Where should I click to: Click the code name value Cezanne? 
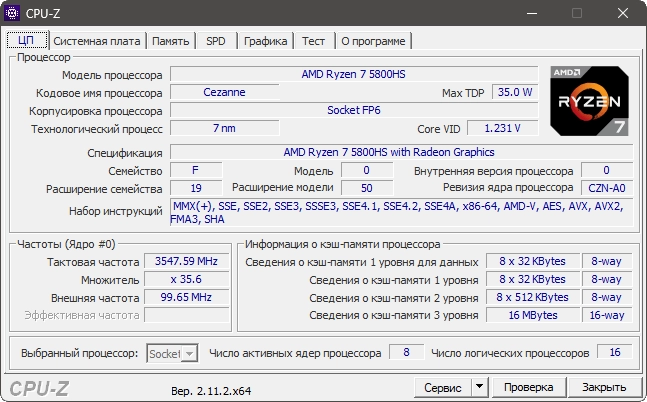click(x=224, y=92)
